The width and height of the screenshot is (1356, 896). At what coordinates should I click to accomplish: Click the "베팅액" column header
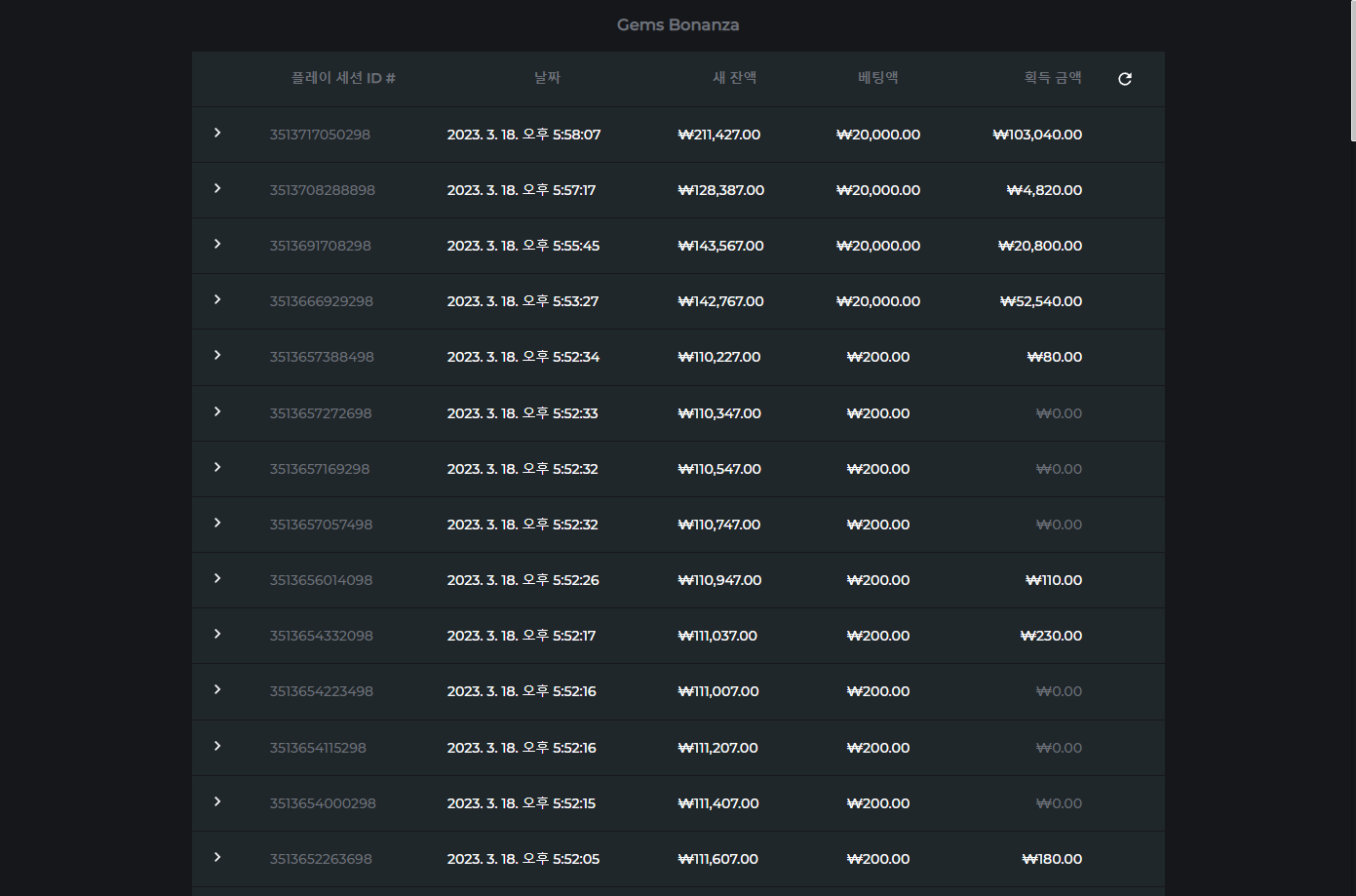(877, 78)
